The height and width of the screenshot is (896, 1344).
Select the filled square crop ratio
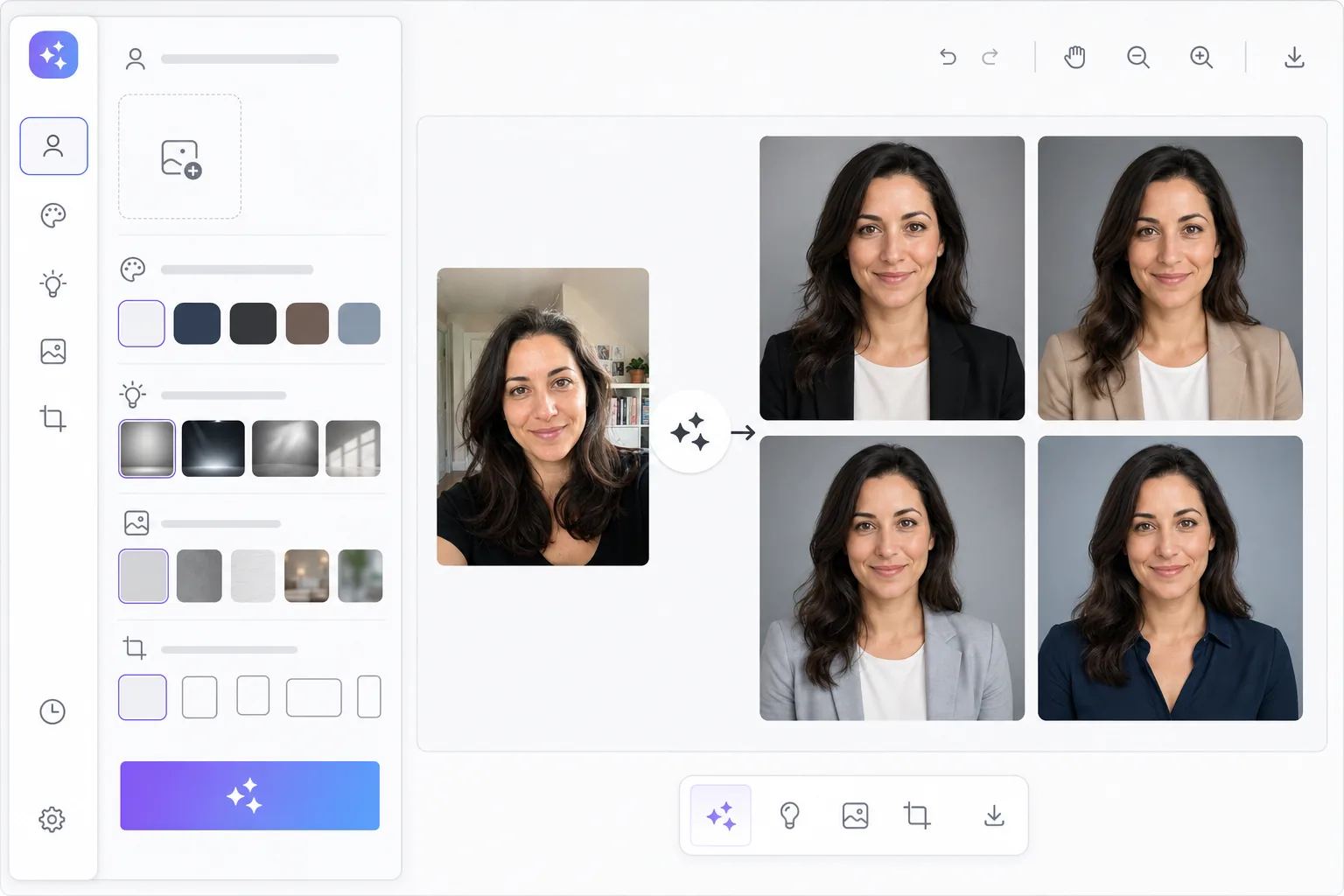click(143, 697)
